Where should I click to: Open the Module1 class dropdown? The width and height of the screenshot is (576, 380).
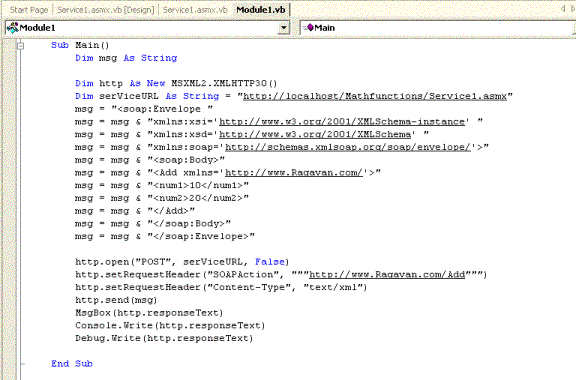(284, 28)
